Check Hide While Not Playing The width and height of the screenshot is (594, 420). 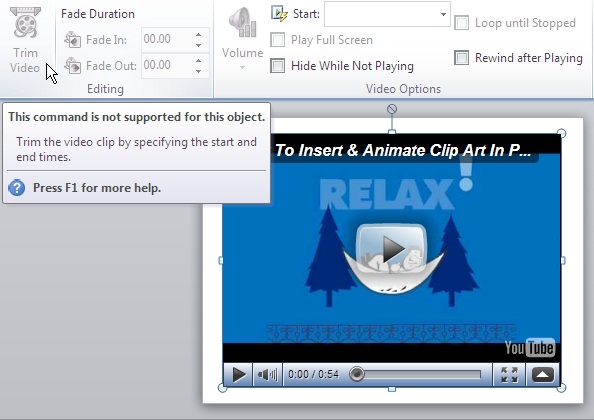(x=278, y=66)
